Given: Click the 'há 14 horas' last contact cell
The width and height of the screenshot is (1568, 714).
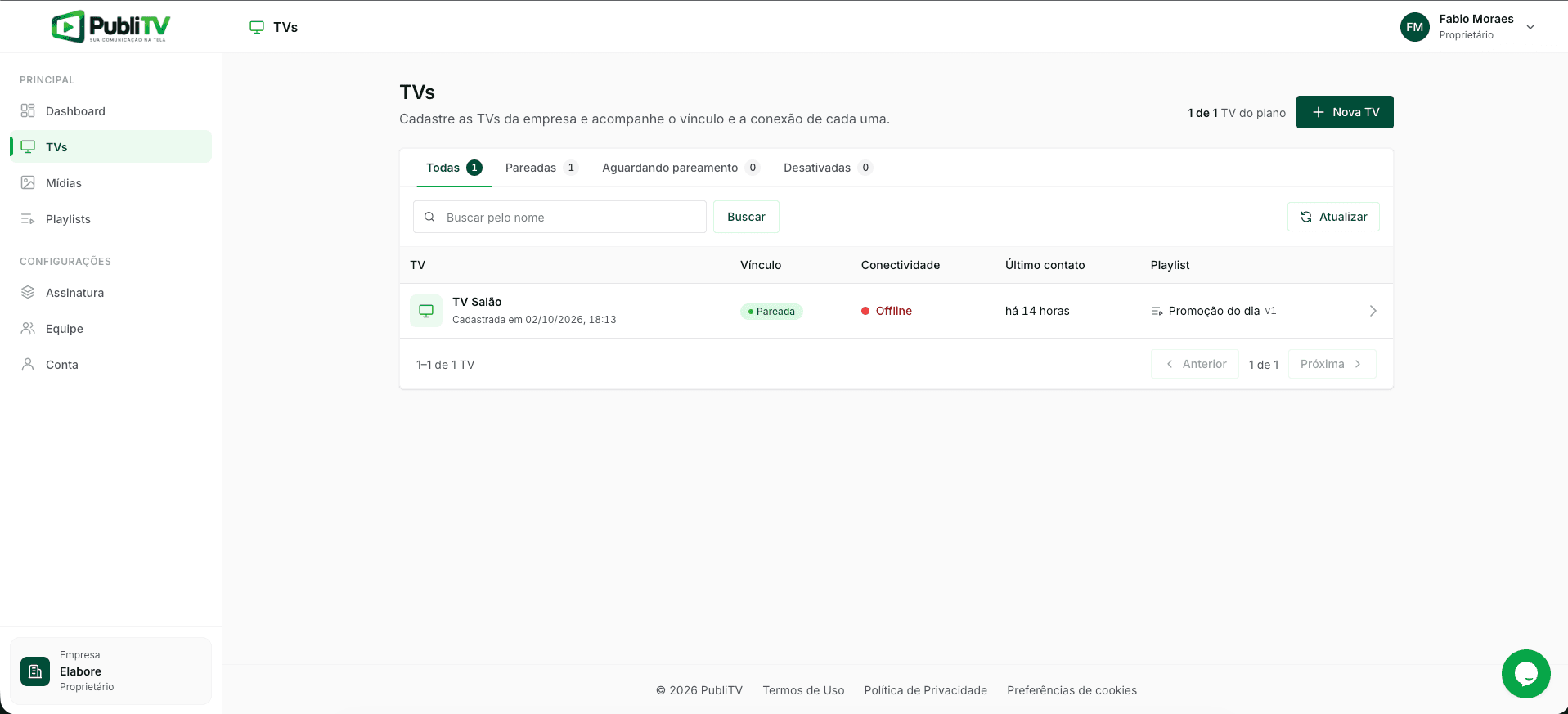Looking at the screenshot, I should (x=1037, y=311).
